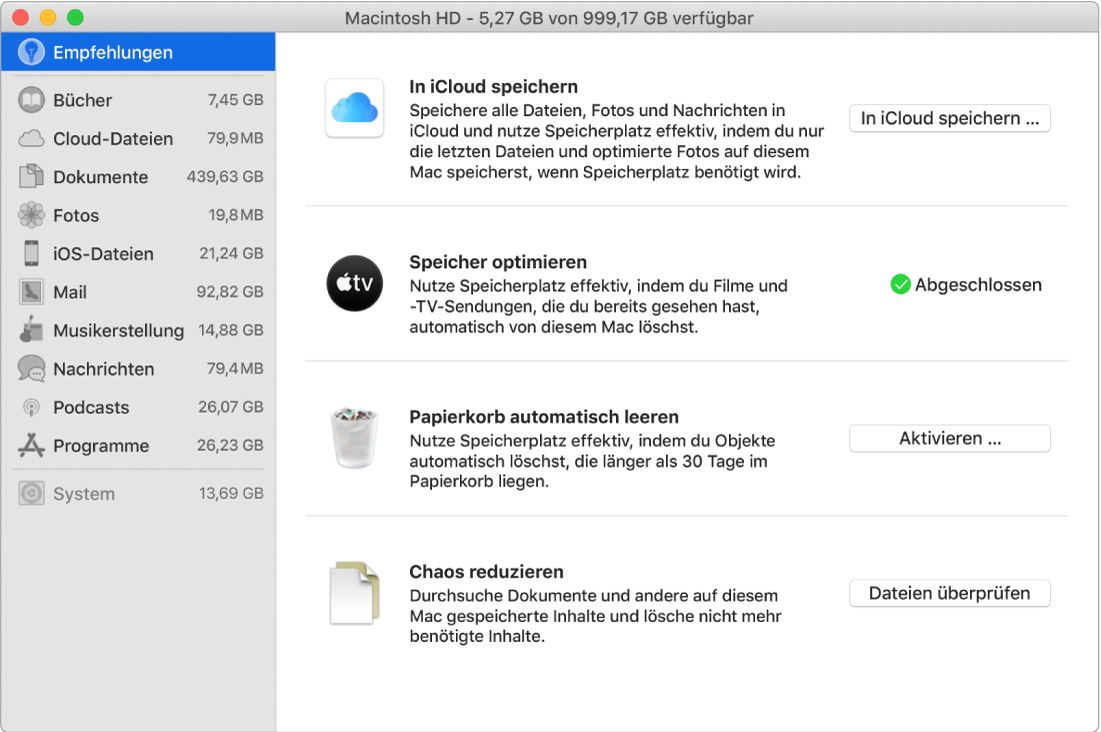The width and height of the screenshot is (1101, 732).
Task: Select the Fotos flower icon in sidebar
Action: 31,215
